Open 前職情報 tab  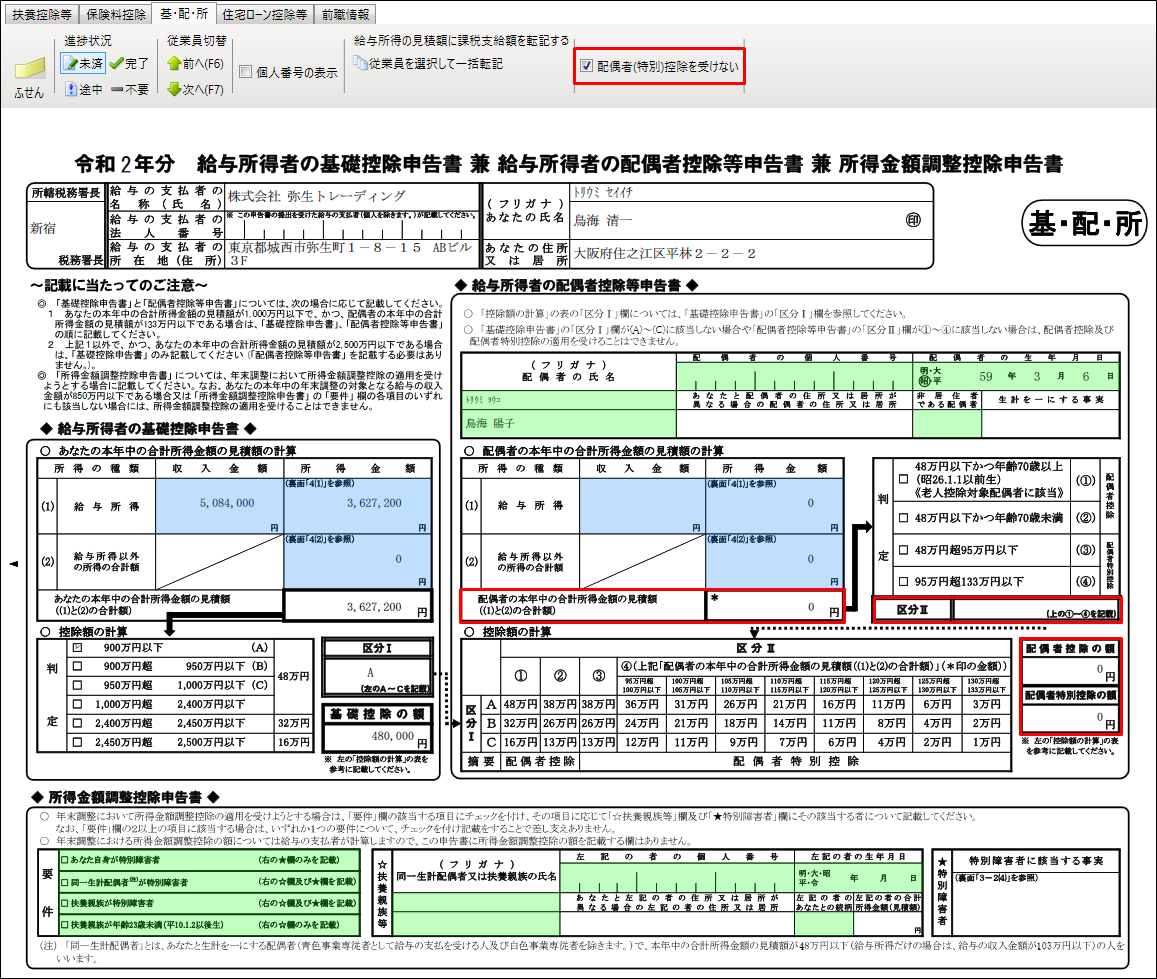point(345,14)
